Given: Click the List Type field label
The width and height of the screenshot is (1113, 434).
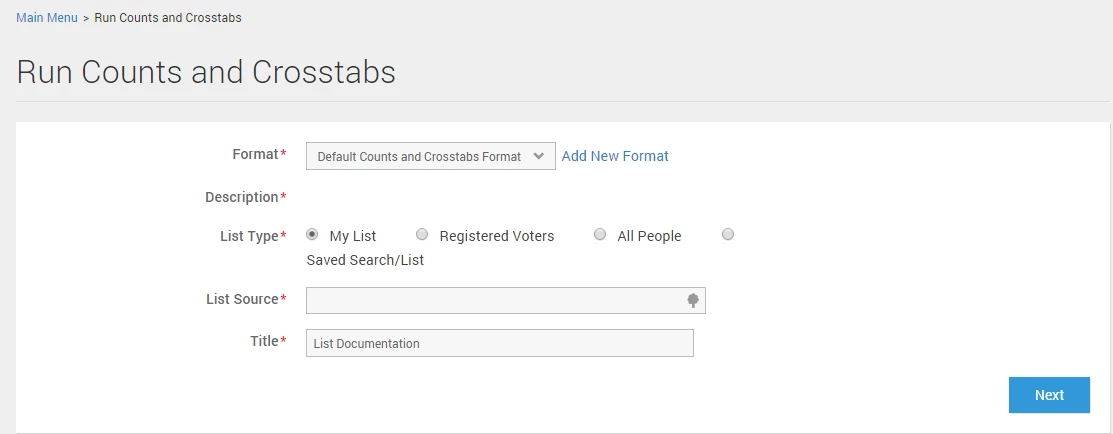Looking at the screenshot, I should [249, 236].
